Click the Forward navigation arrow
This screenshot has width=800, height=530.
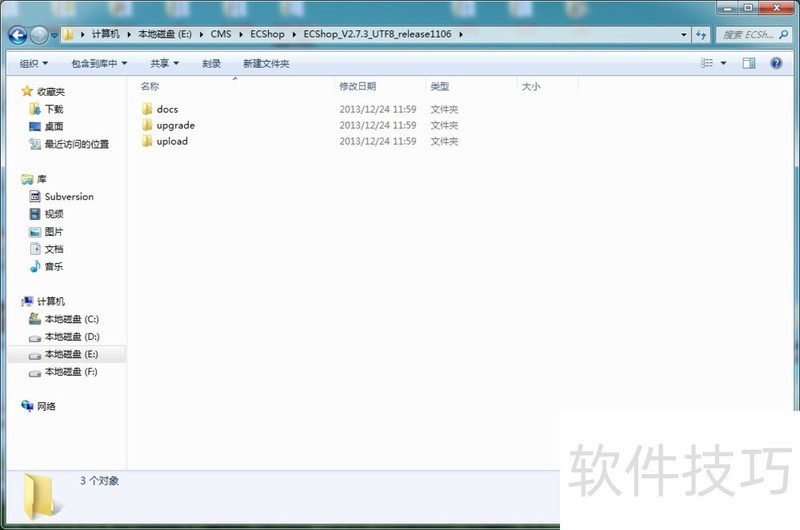point(39,35)
